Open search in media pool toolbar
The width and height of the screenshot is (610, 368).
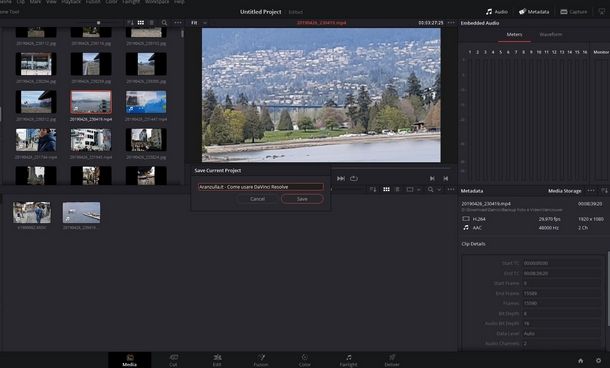[x=431, y=189]
